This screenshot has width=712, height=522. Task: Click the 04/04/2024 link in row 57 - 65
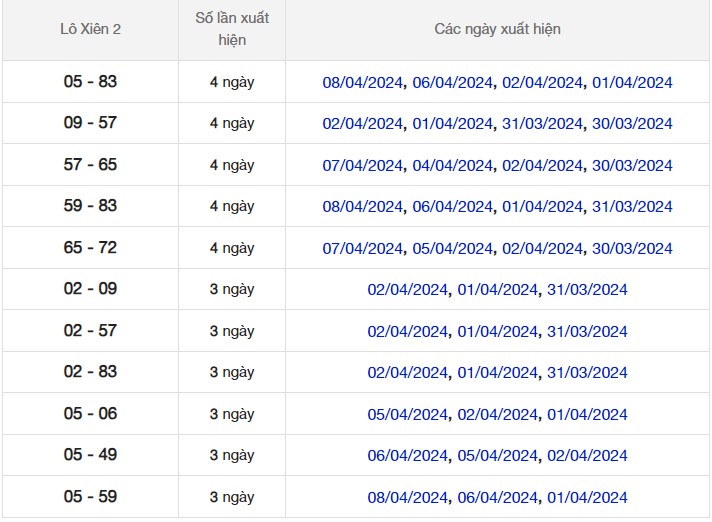pos(452,166)
